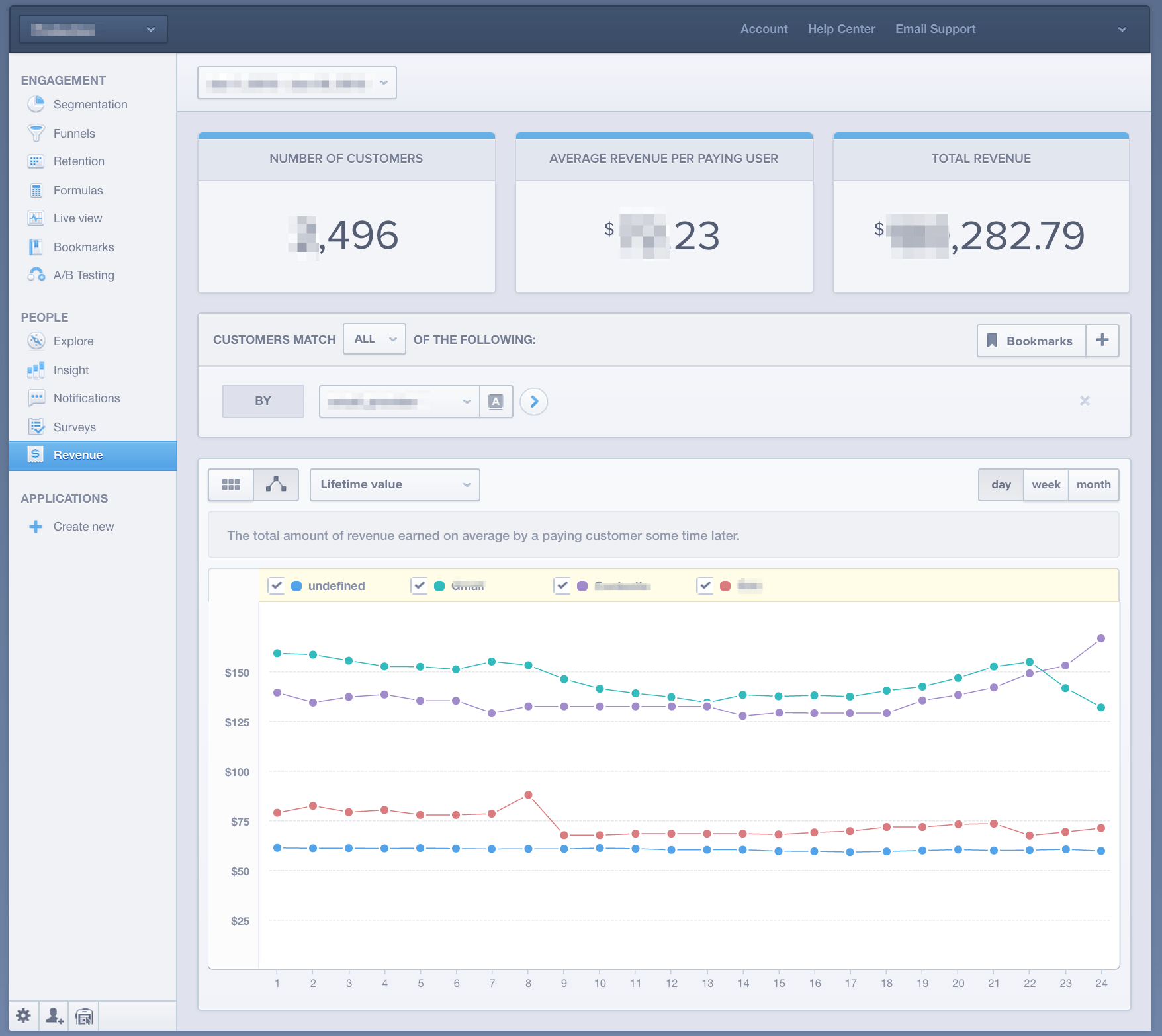Click Number of Customers card
The image size is (1162, 1036).
tap(347, 213)
